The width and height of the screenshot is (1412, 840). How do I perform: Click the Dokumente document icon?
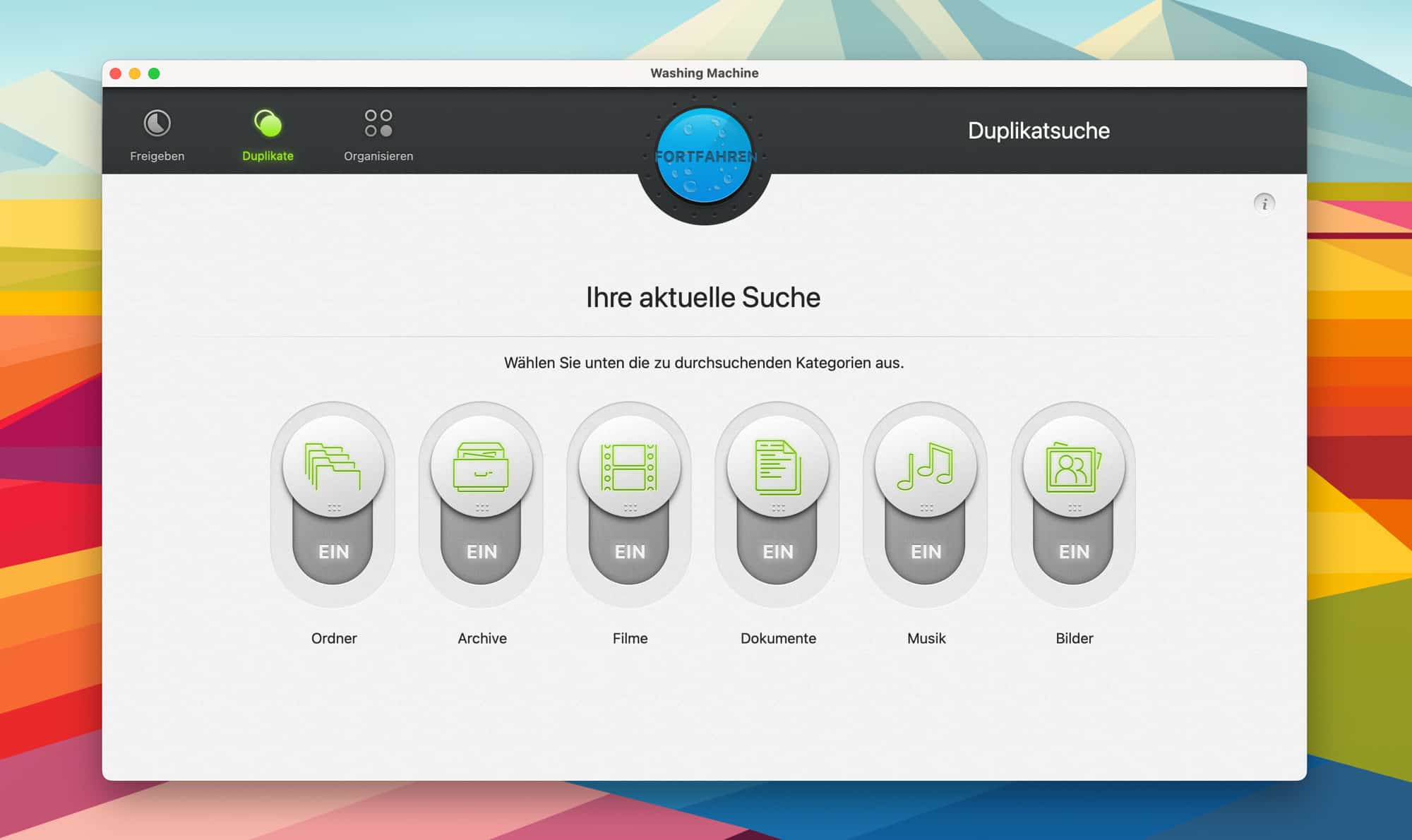click(778, 466)
